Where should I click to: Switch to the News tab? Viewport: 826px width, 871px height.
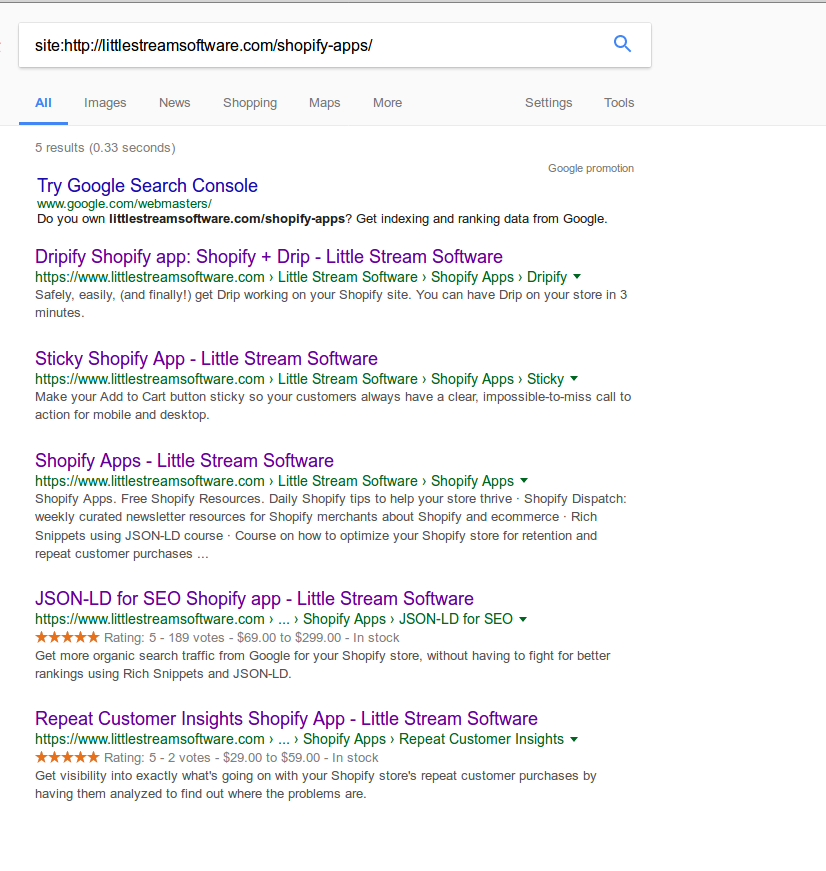pyautogui.click(x=174, y=103)
